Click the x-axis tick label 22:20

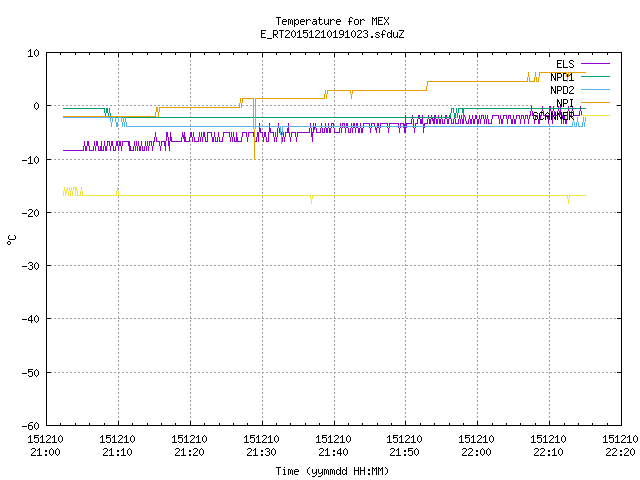(620, 452)
